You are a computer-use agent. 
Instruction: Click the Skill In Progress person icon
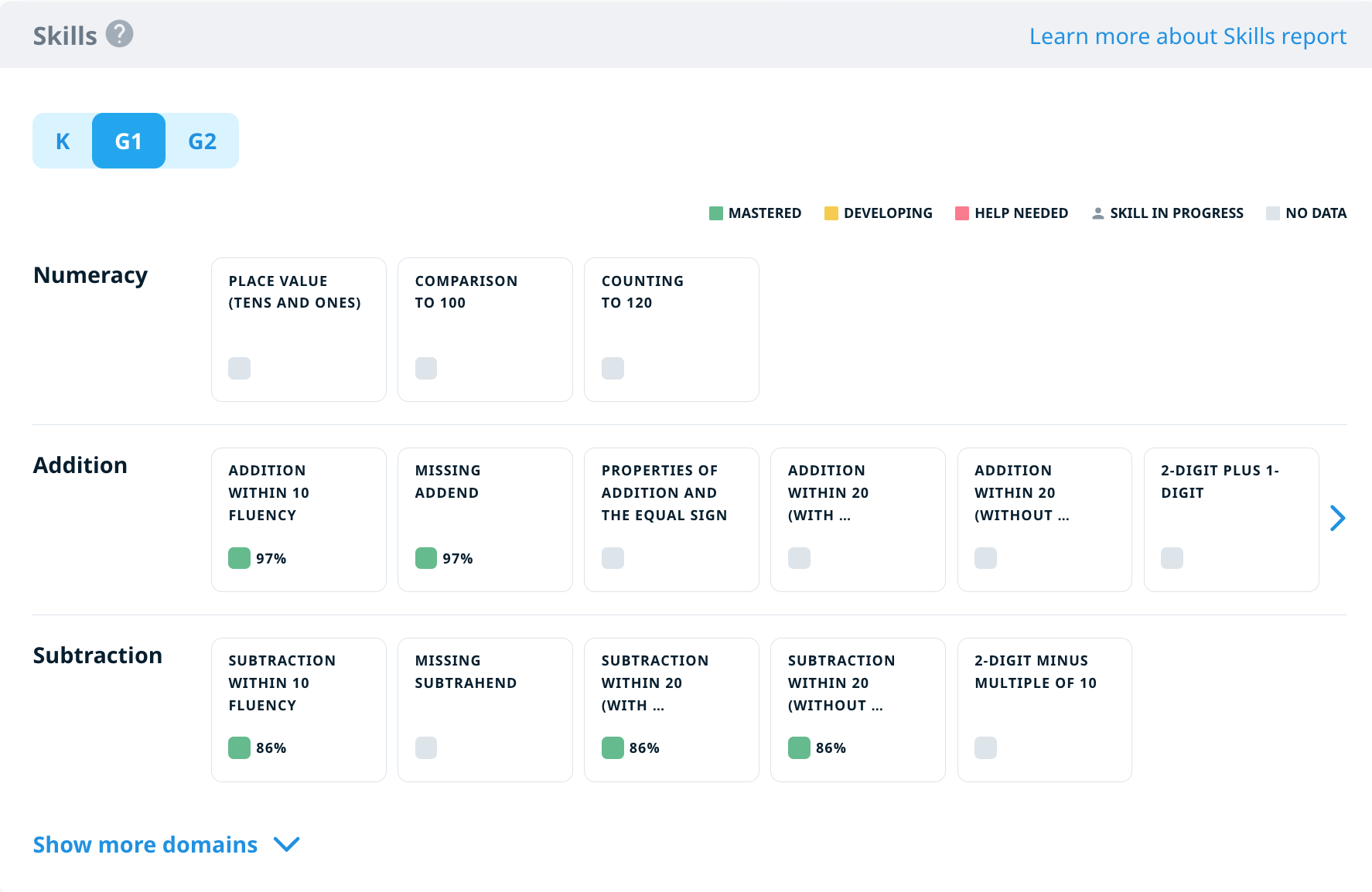(1097, 213)
